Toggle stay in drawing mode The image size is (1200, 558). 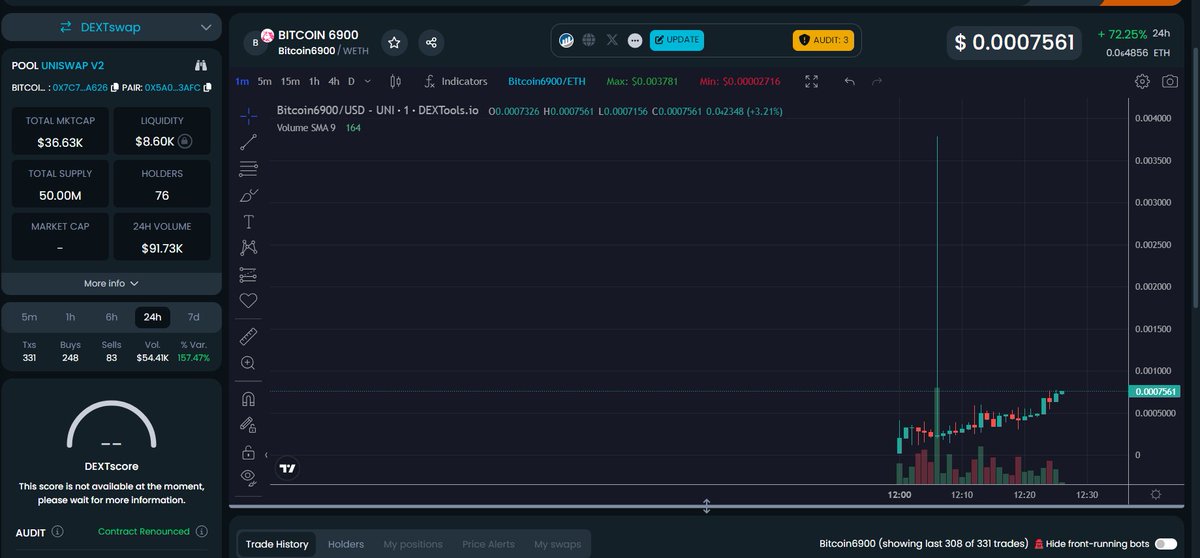(249, 425)
